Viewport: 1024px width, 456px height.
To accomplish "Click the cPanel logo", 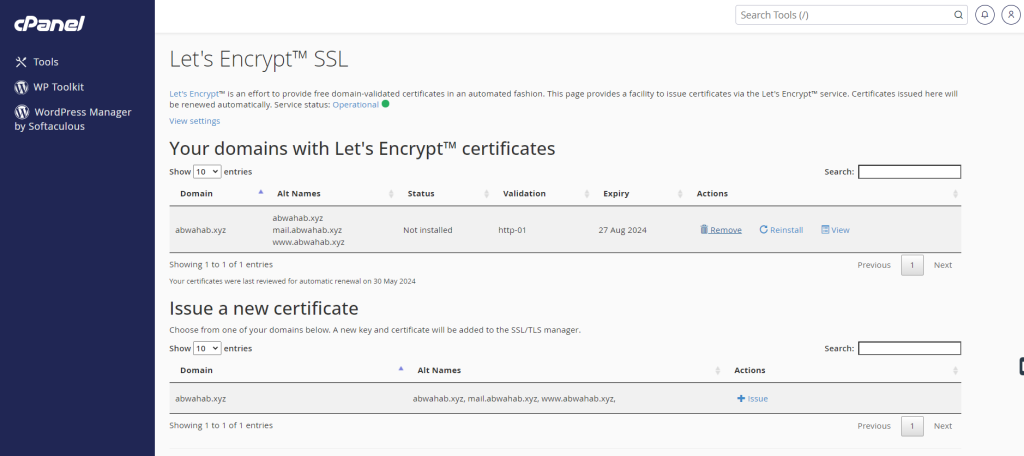I will coord(50,23).
